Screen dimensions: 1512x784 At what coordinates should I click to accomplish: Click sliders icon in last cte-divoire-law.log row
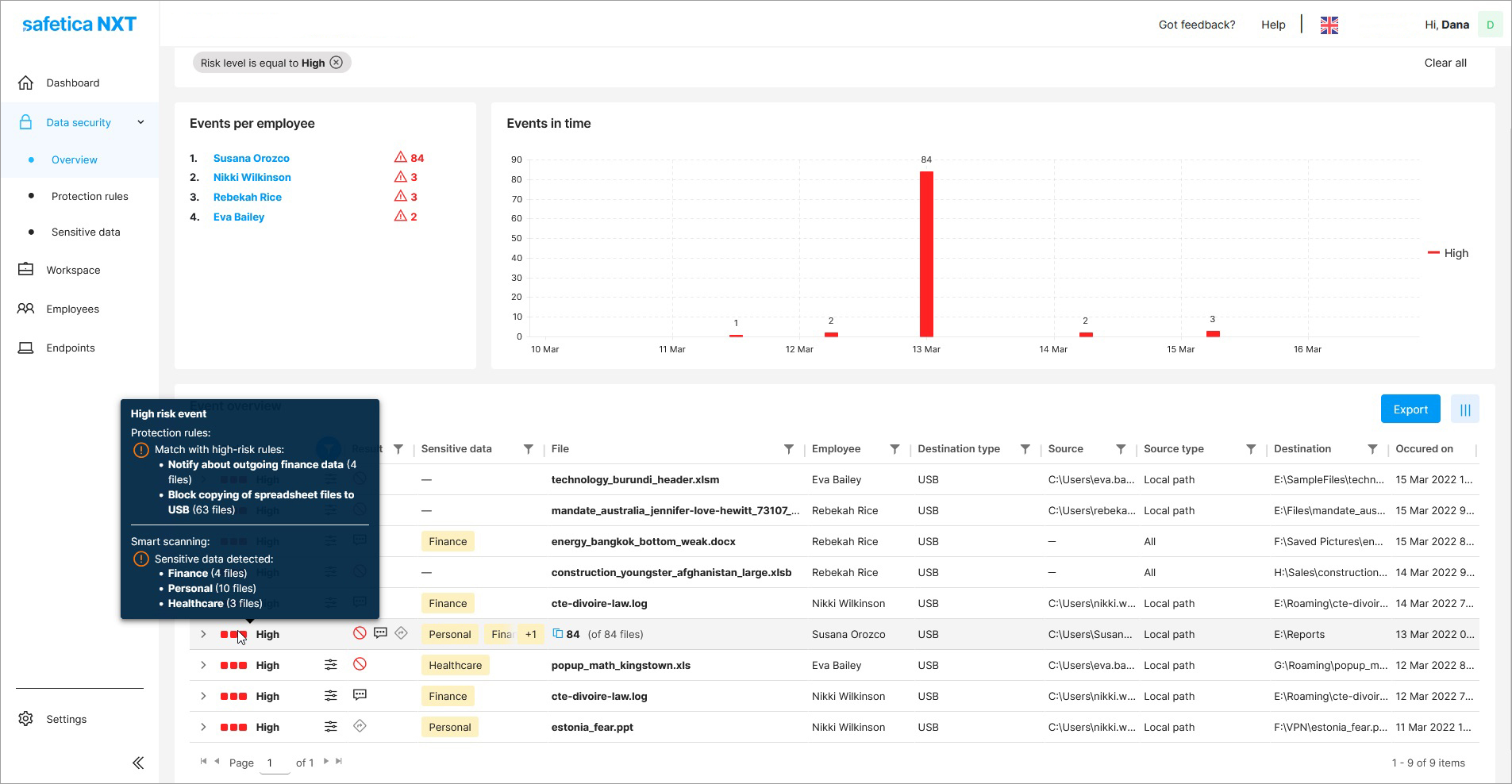coord(331,696)
